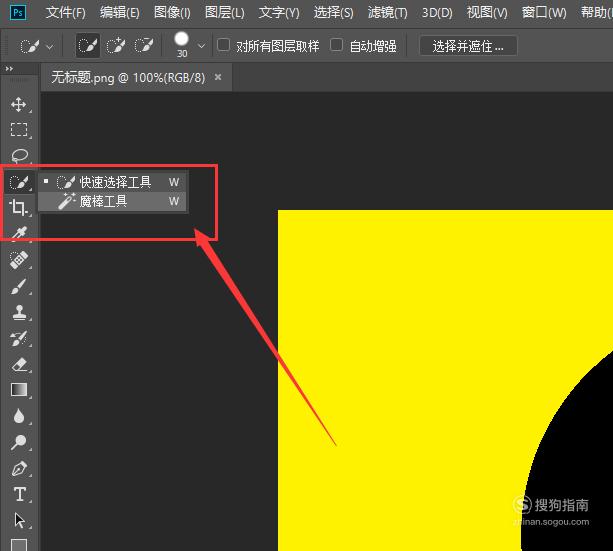Open the 文字(Y) menu
The height and width of the screenshot is (551, 613).
point(279,13)
